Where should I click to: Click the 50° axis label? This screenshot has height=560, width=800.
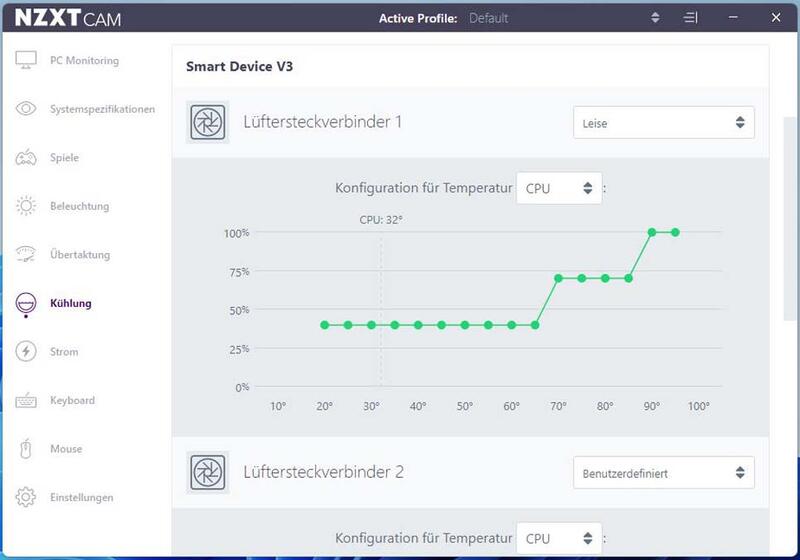464,406
